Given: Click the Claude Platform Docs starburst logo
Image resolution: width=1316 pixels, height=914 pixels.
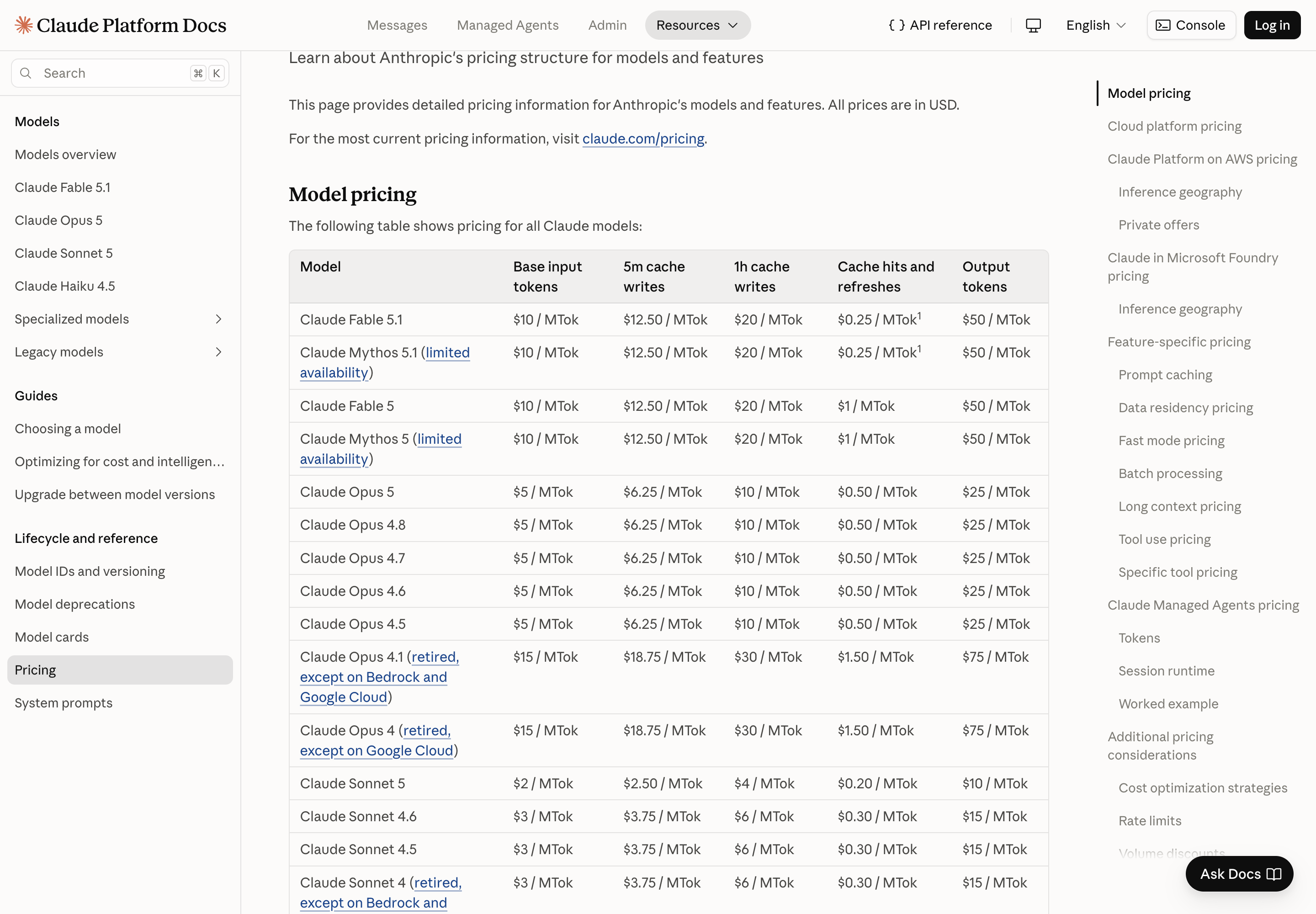Looking at the screenshot, I should pyautogui.click(x=23, y=25).
